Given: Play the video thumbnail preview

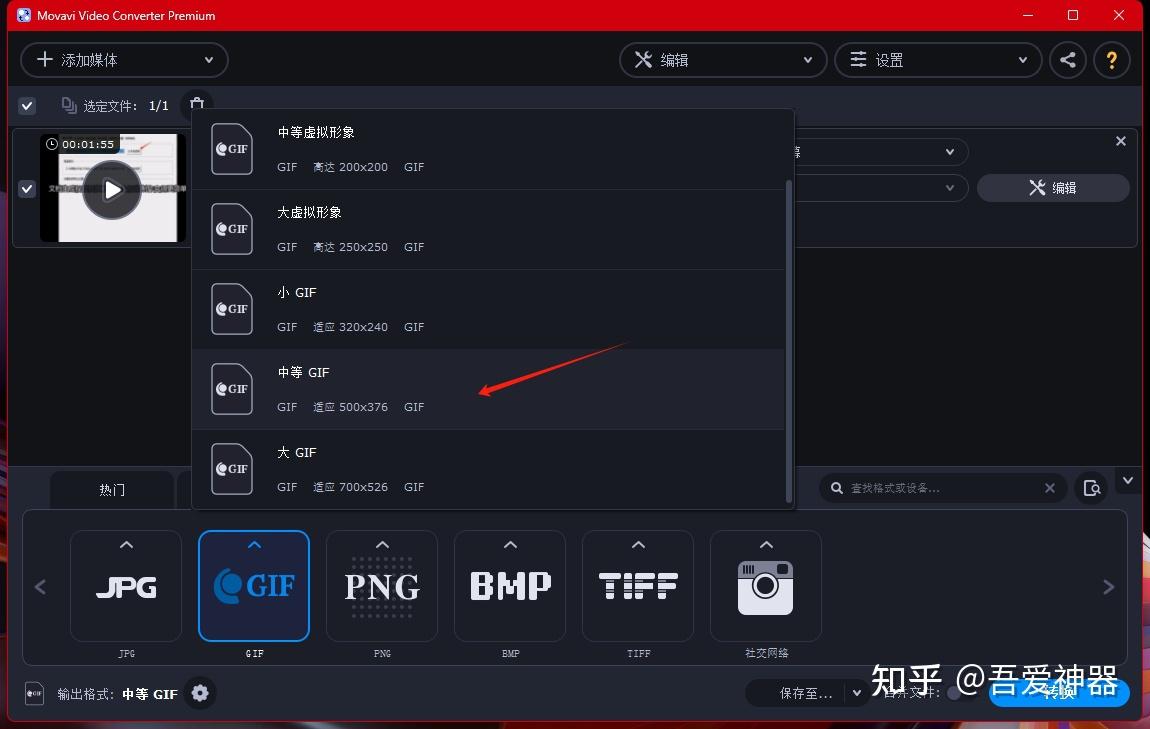Looking at the screenshot, I should pyautogui.click(x=111, y=190).
